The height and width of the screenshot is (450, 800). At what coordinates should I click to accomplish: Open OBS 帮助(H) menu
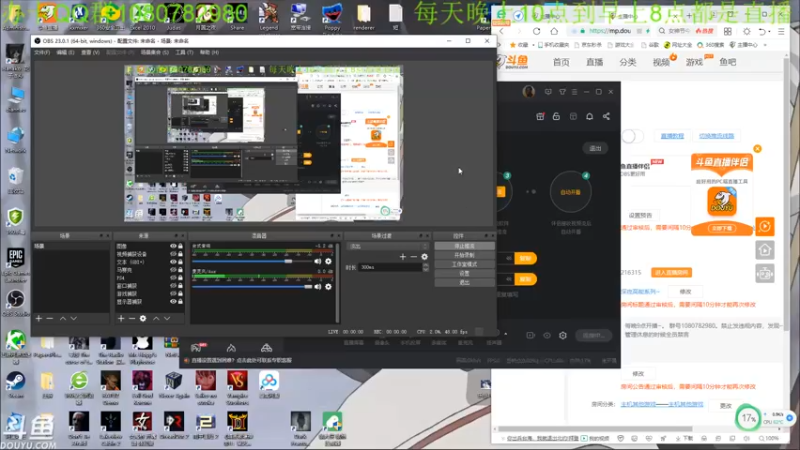[209, 53]
